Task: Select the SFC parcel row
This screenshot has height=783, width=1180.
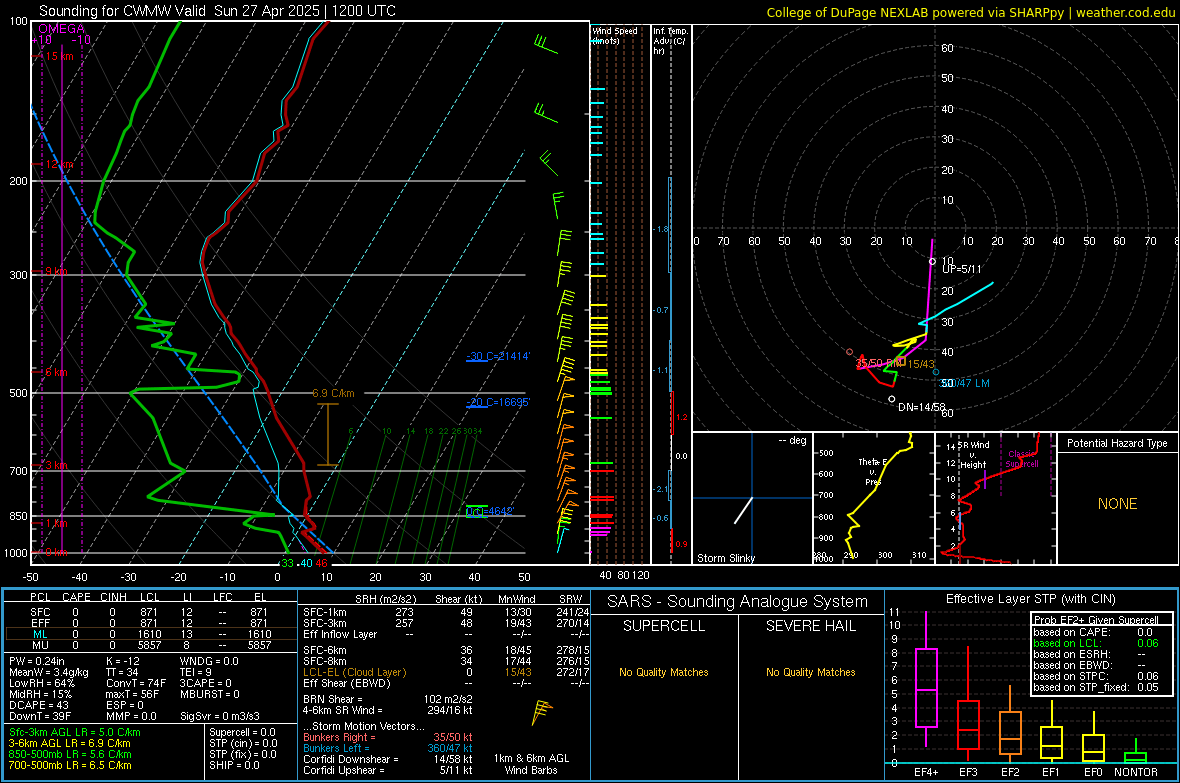Action: tap(150, 612)
